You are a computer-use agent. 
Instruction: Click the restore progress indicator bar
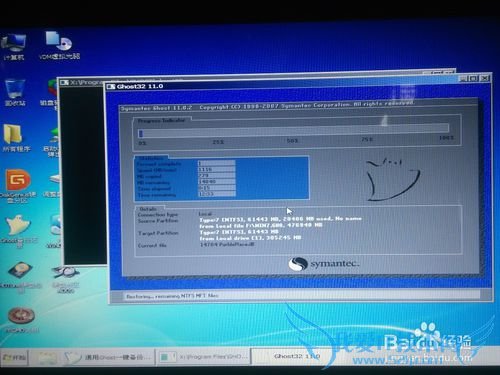[x=293, y=130]
